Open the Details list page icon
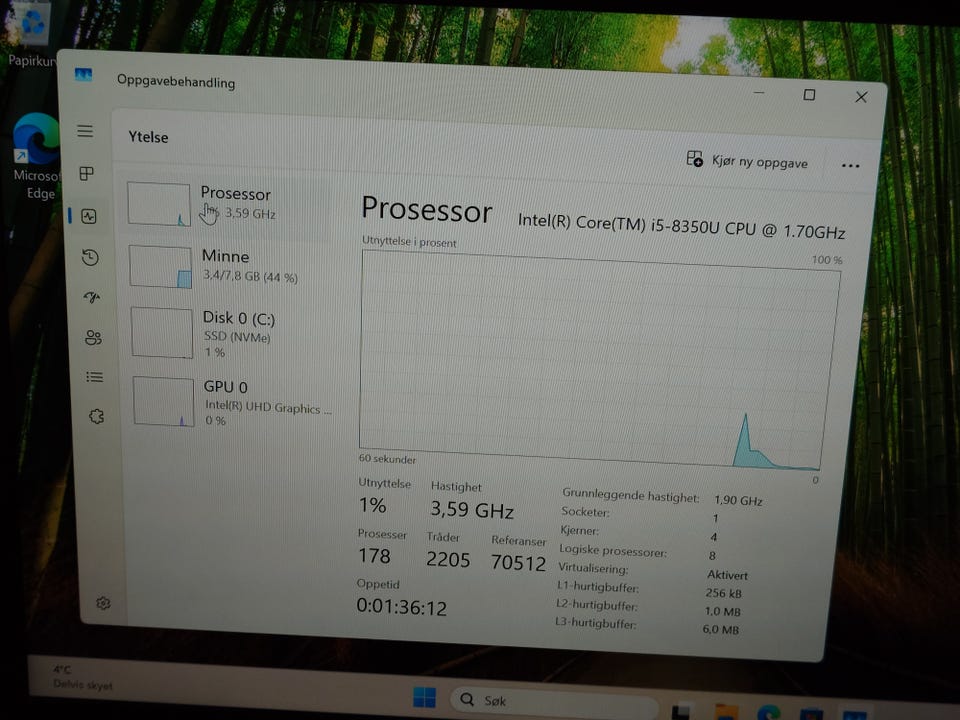Screen dimensions: 960x720 pyautogui.click(x=94, y=377)
